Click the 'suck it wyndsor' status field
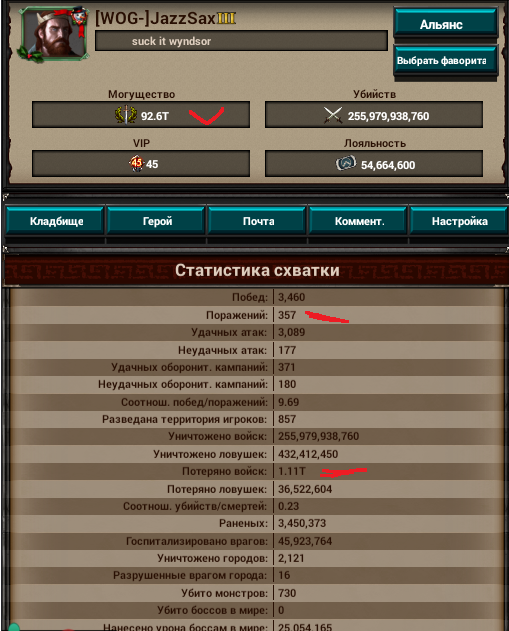The image size is (509, 631). [x=241, y=41]
